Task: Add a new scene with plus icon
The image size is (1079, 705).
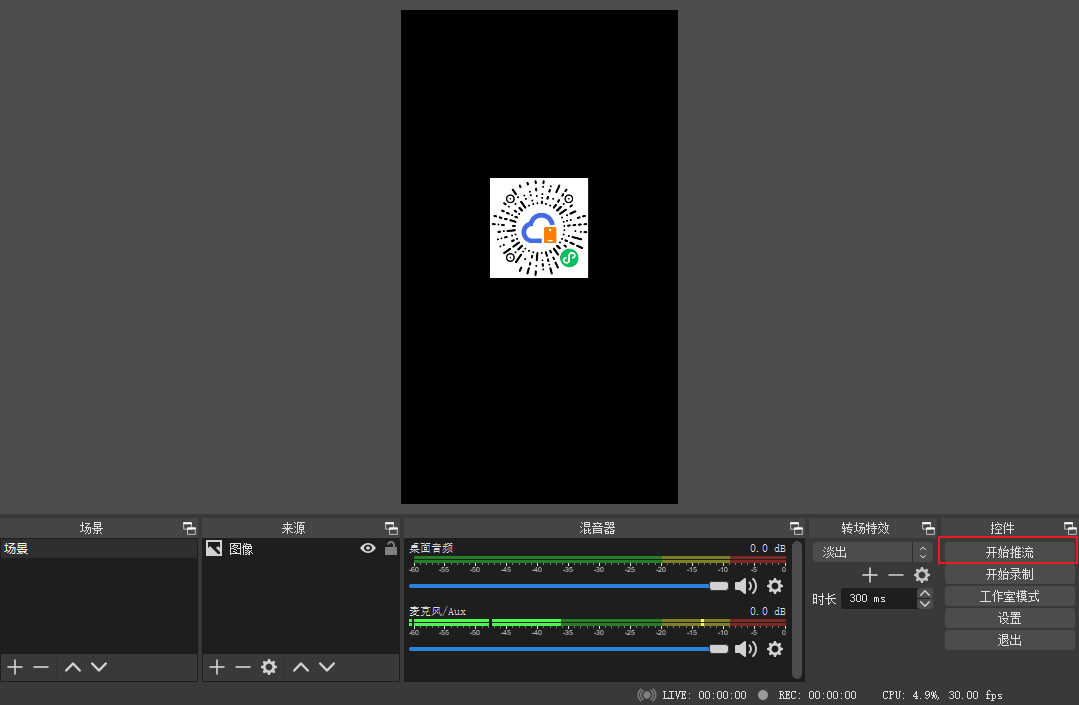Action: [x=15, y=667]
